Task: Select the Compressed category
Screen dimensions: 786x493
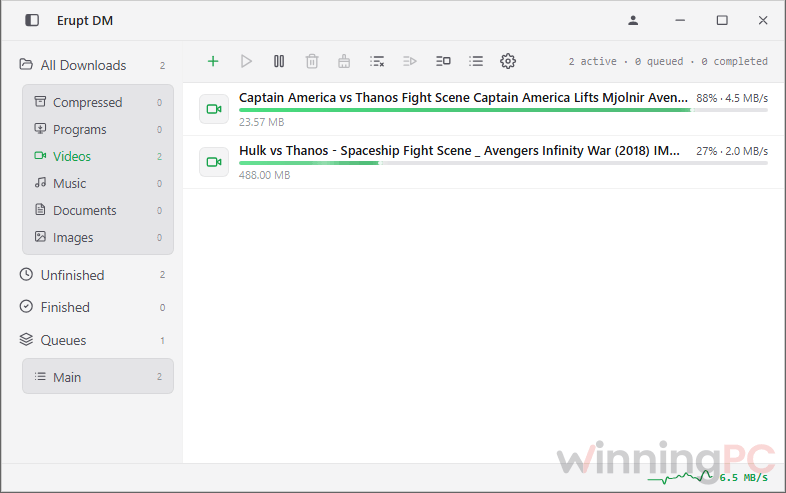Action: (x=98, y=102)
